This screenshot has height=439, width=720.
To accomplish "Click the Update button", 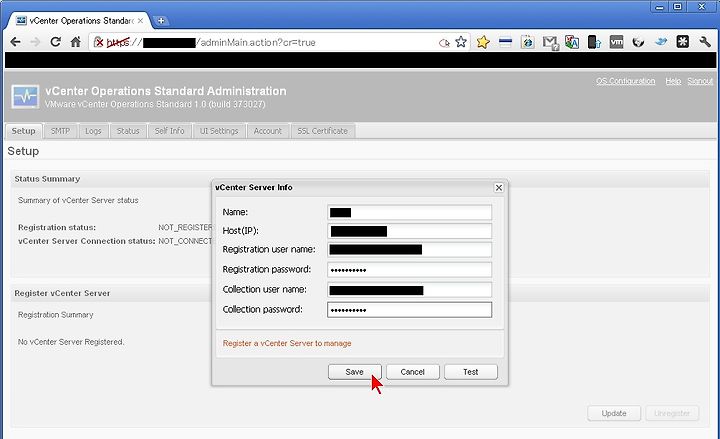I will [614, 413].
